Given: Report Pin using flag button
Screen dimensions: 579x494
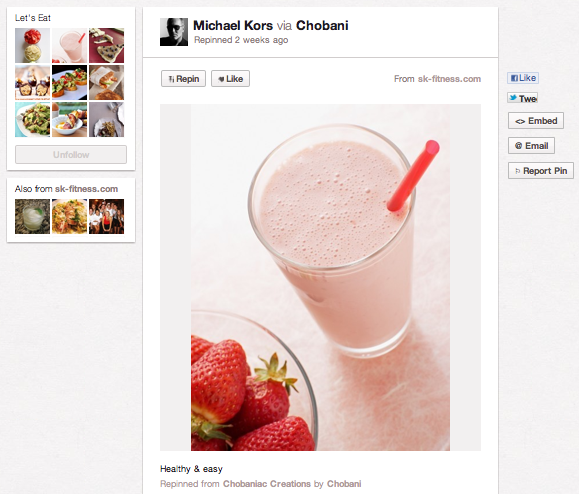Looking at the screenshot, I should coord(541,171).
